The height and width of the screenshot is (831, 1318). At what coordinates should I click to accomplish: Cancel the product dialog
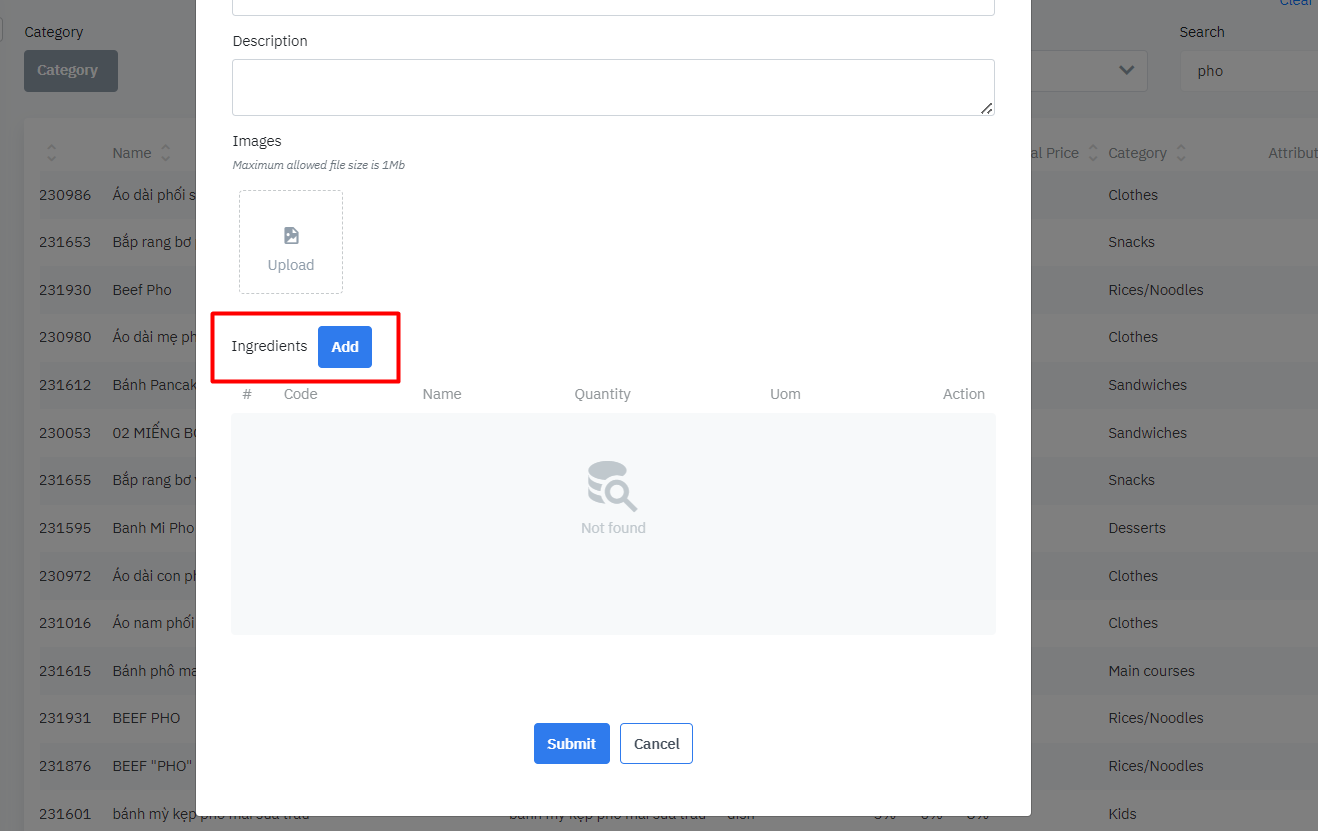pos(656,744)
